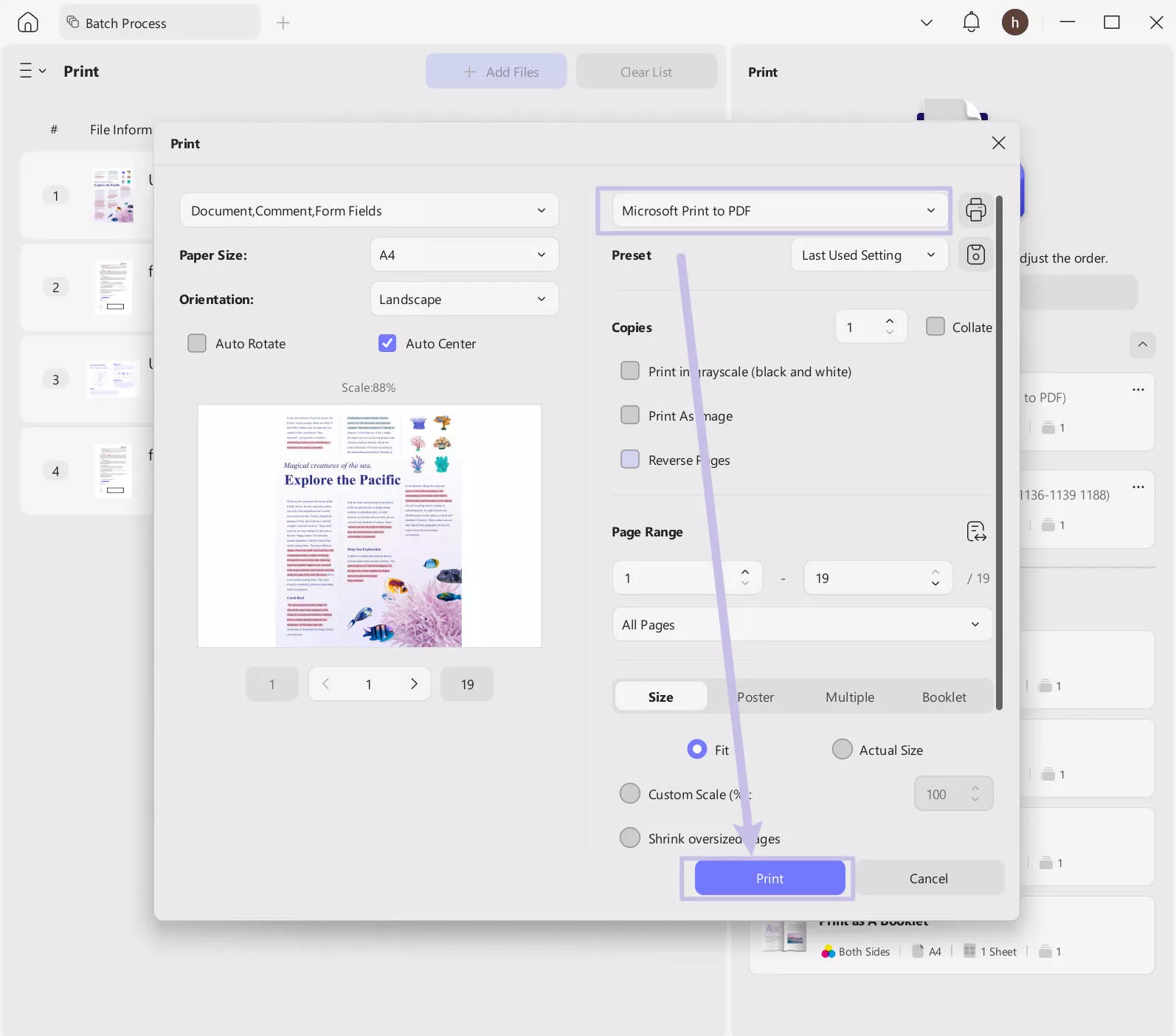
Task: Select Actual Size radio button
Action: pyautogui.click(x=843, y=749)
